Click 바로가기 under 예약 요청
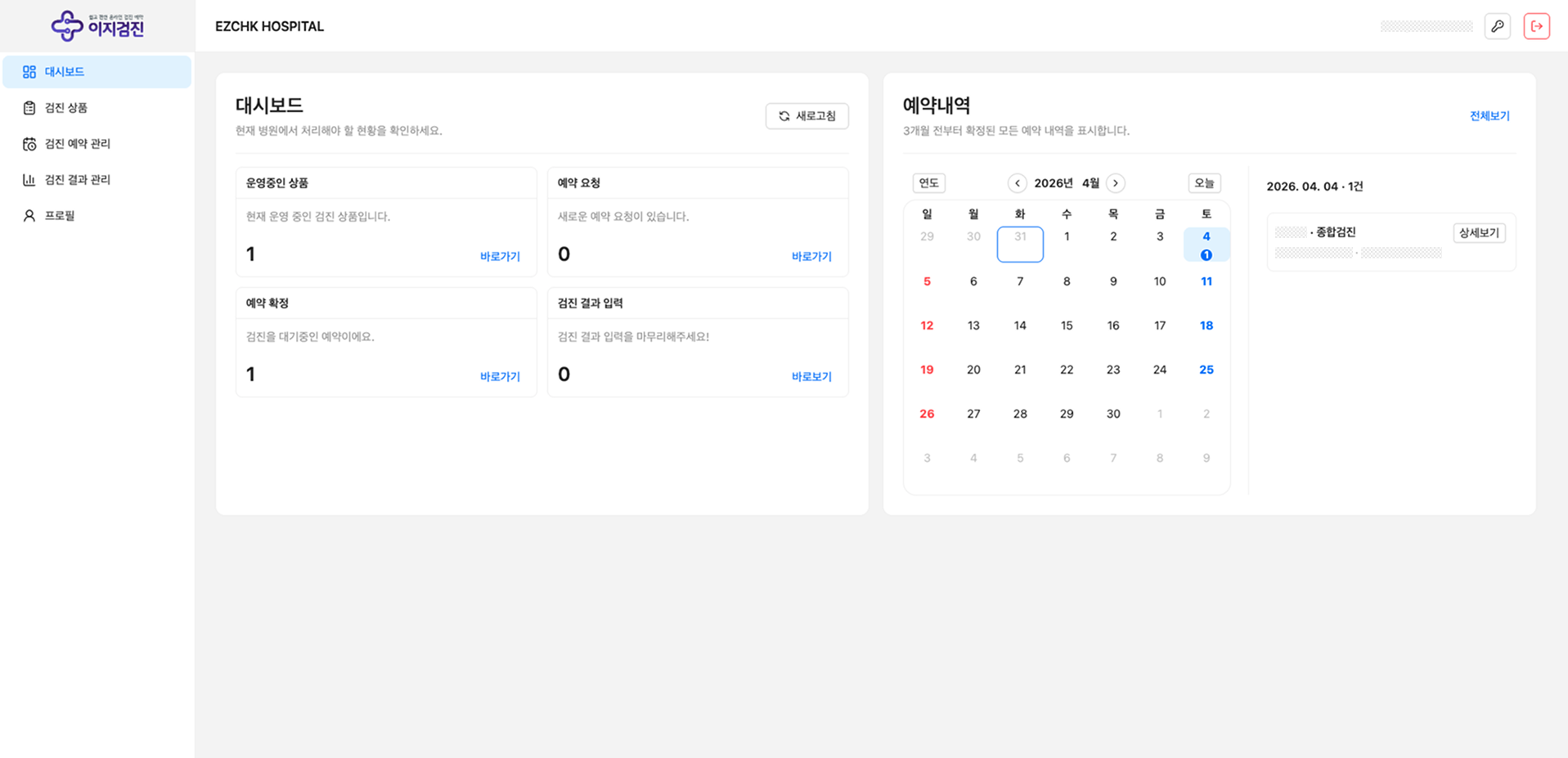 tap(811, 257)
